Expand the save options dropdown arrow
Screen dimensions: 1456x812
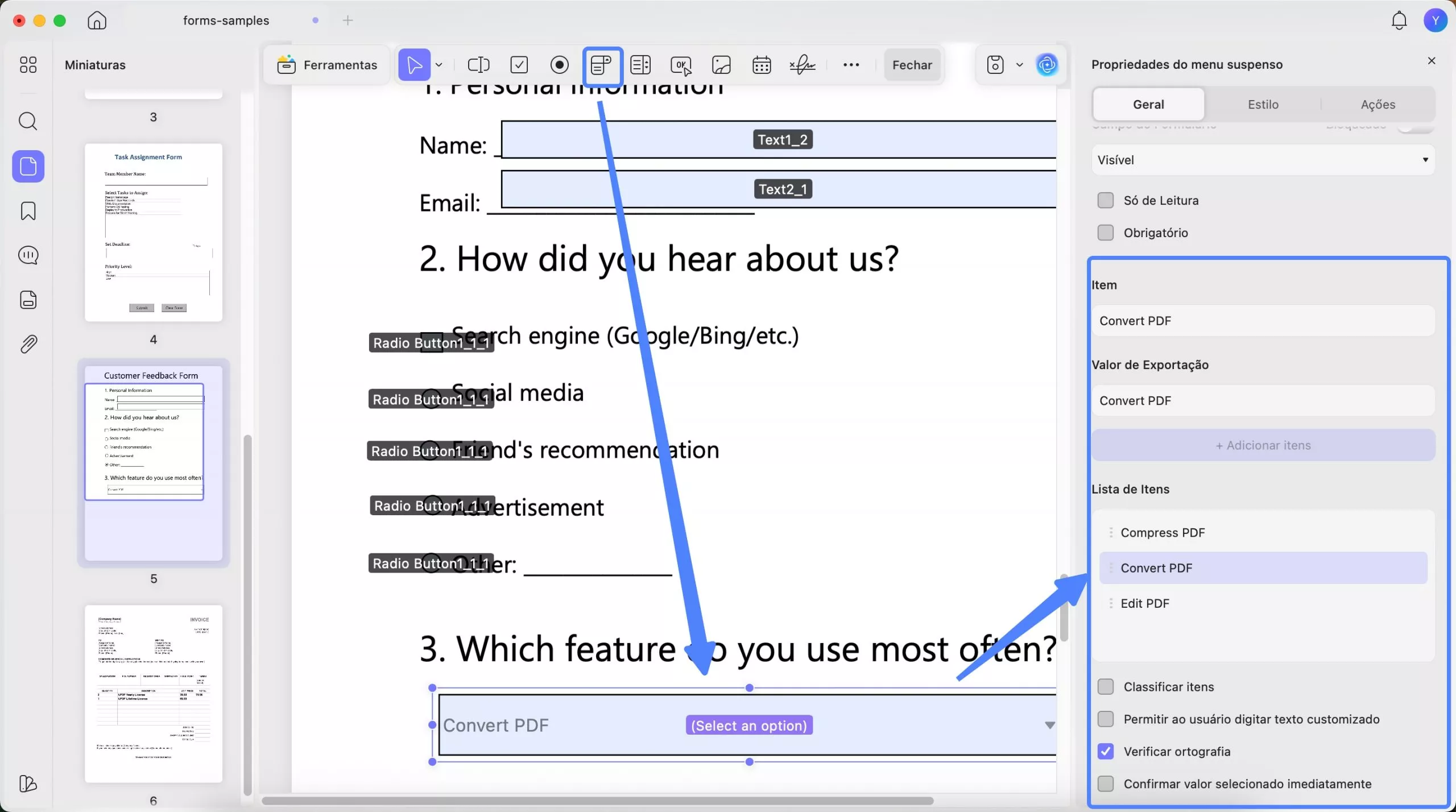click(1019, 65)
